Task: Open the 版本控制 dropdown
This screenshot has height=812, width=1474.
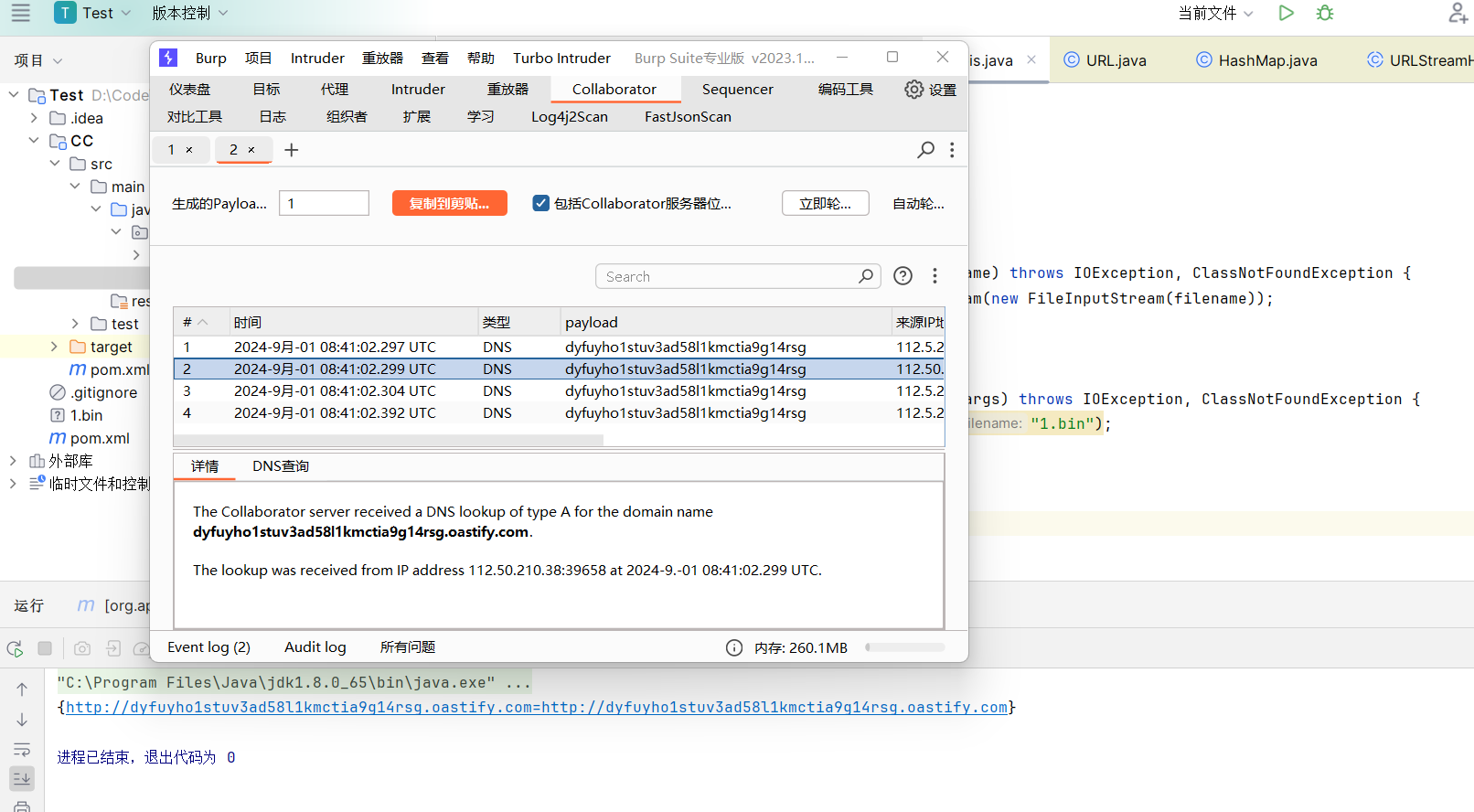Action: pos(189,13)
